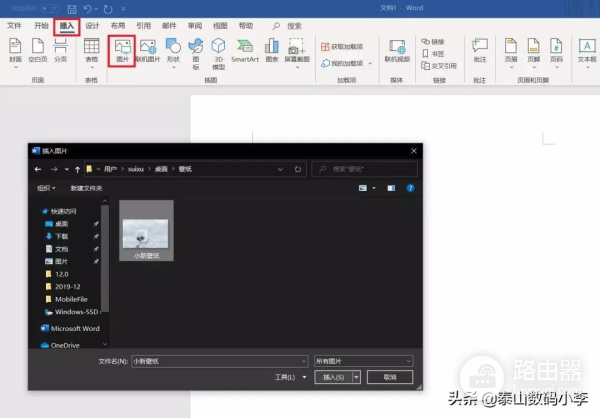Insert a SmartArt graphic
The image size is (600, 418).
pyautogui.click(x=245, y=49)
